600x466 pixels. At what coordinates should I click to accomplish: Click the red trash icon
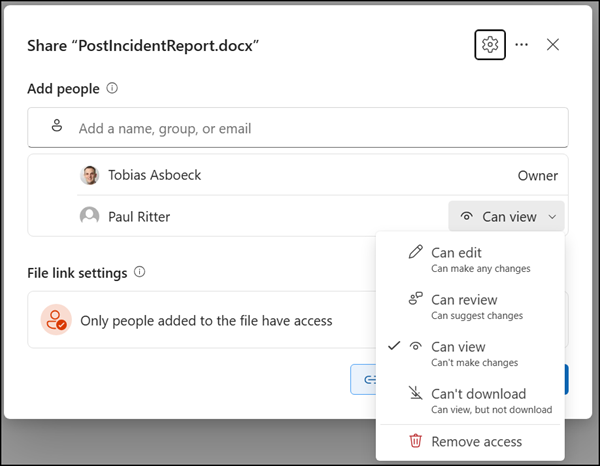[416, 441]
